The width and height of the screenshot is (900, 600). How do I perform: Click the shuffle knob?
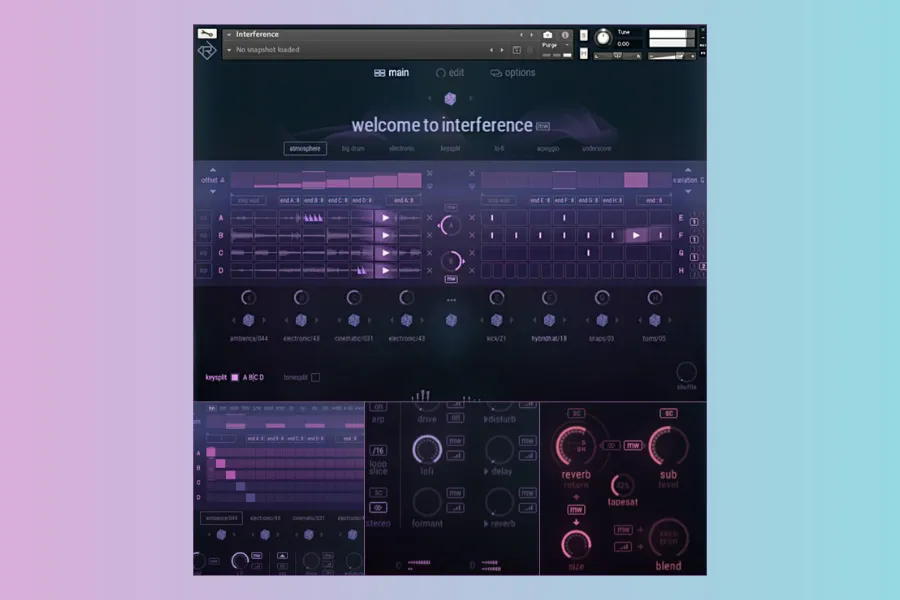point(685,373)
